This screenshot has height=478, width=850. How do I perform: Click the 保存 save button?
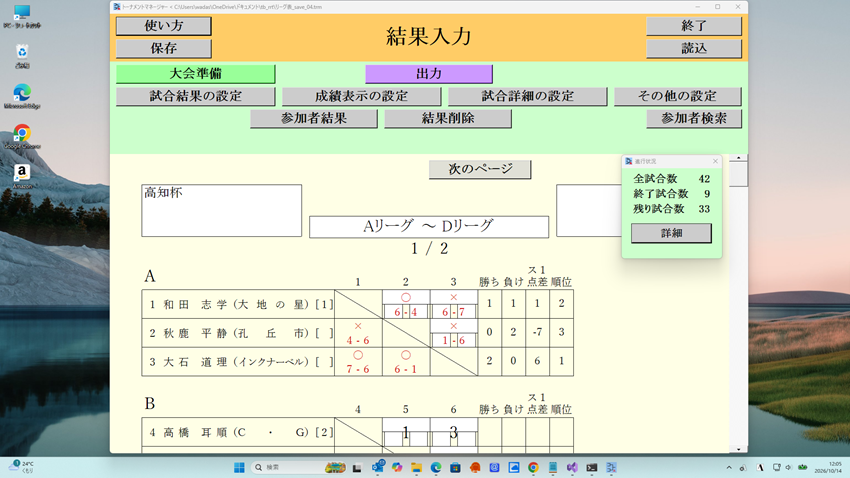pos(164,48)
